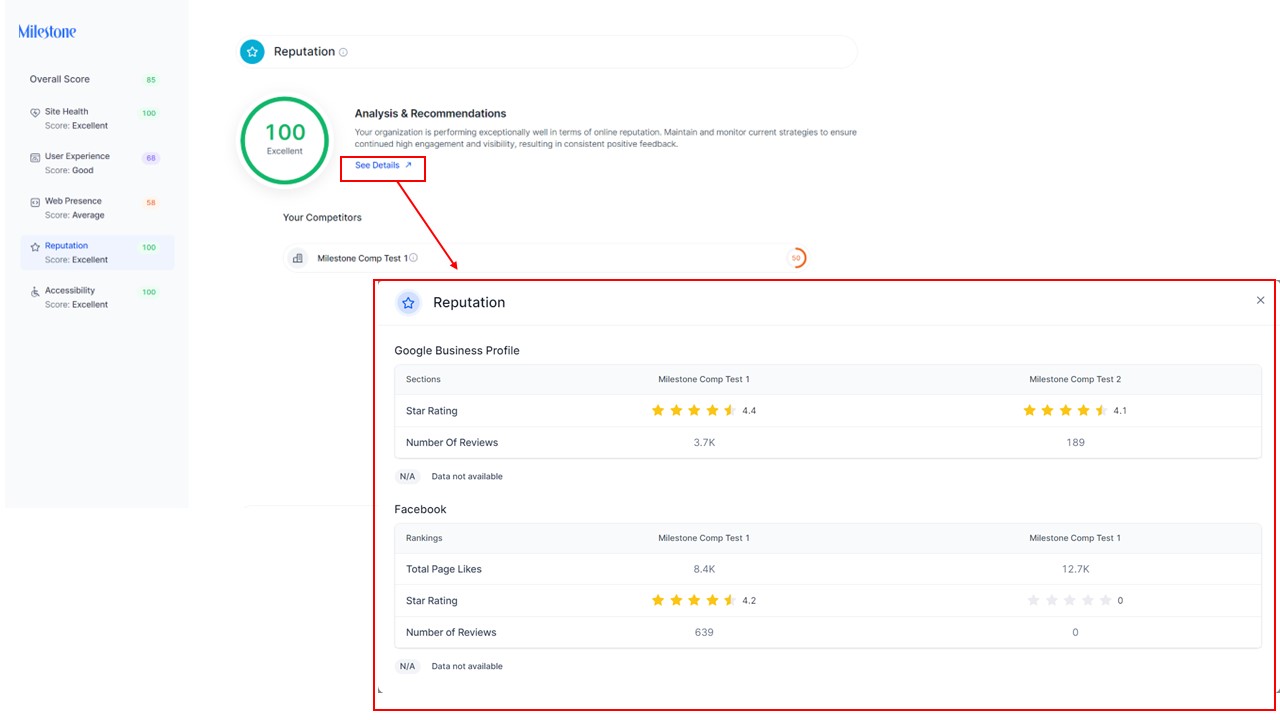The image size is (1280, 720).
Task: Click the Total Page Likes row label
Action: pos(444,570)
